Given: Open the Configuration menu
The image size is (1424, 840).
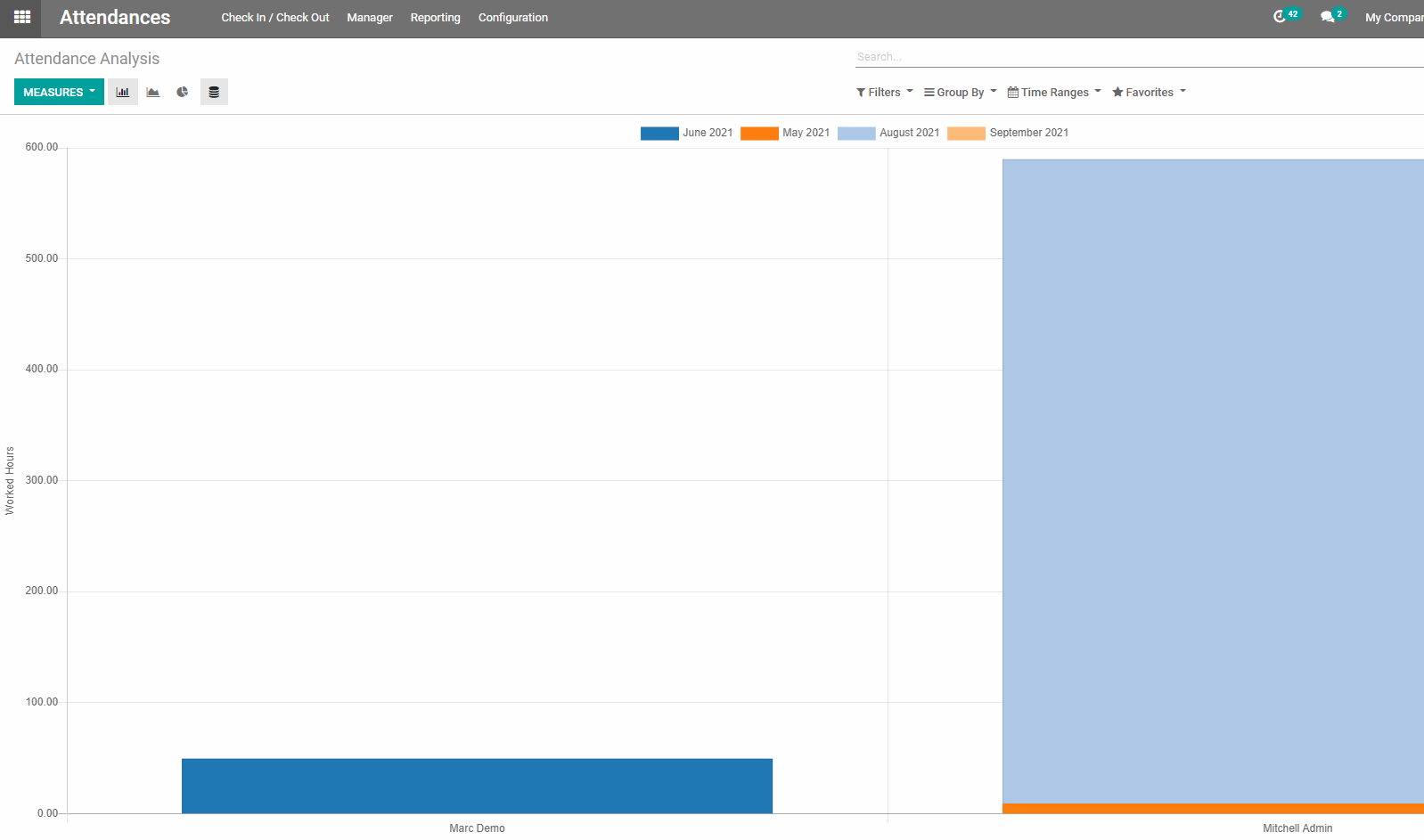Looking at the screenshot, I should pyautogui.click(x=513, y=18).
